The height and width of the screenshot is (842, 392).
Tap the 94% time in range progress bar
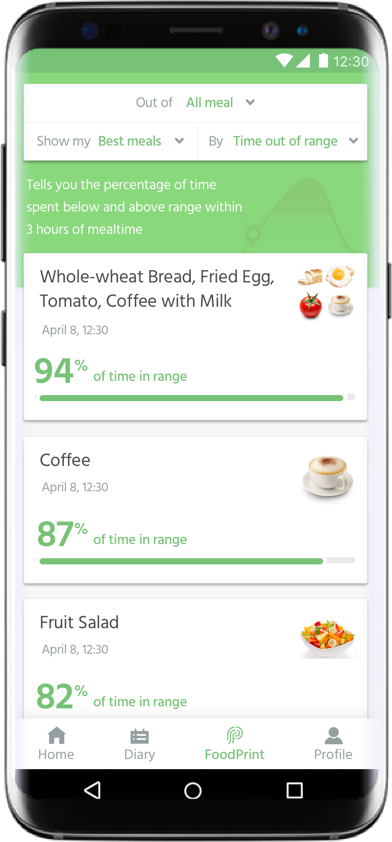tap(197, 398)
